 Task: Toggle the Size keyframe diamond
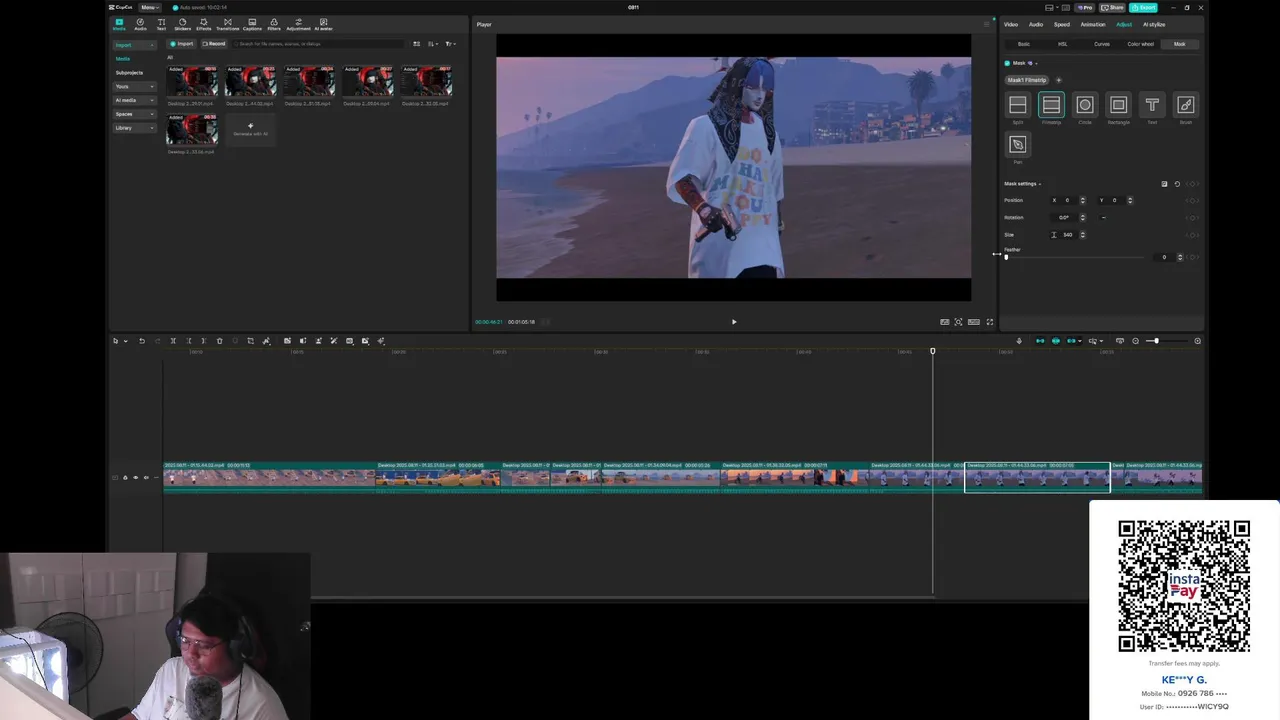point(1191,235)
